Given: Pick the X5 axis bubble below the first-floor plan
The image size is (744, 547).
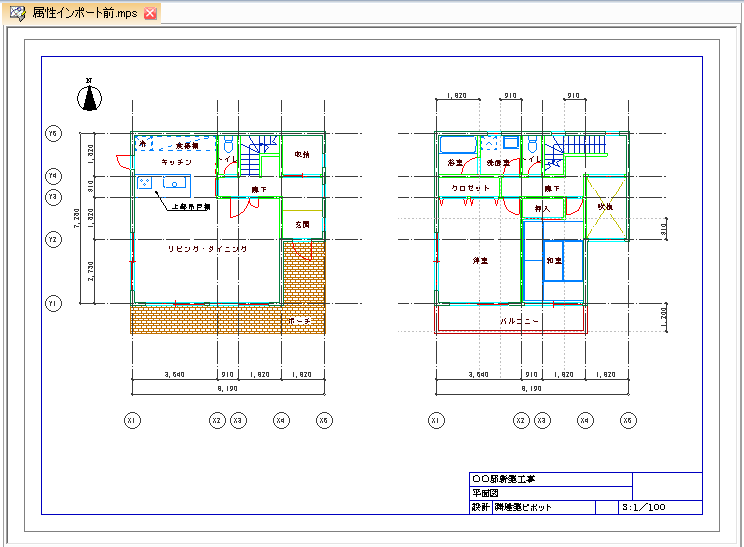Looking at the screenshot, I should coord(324,420).
